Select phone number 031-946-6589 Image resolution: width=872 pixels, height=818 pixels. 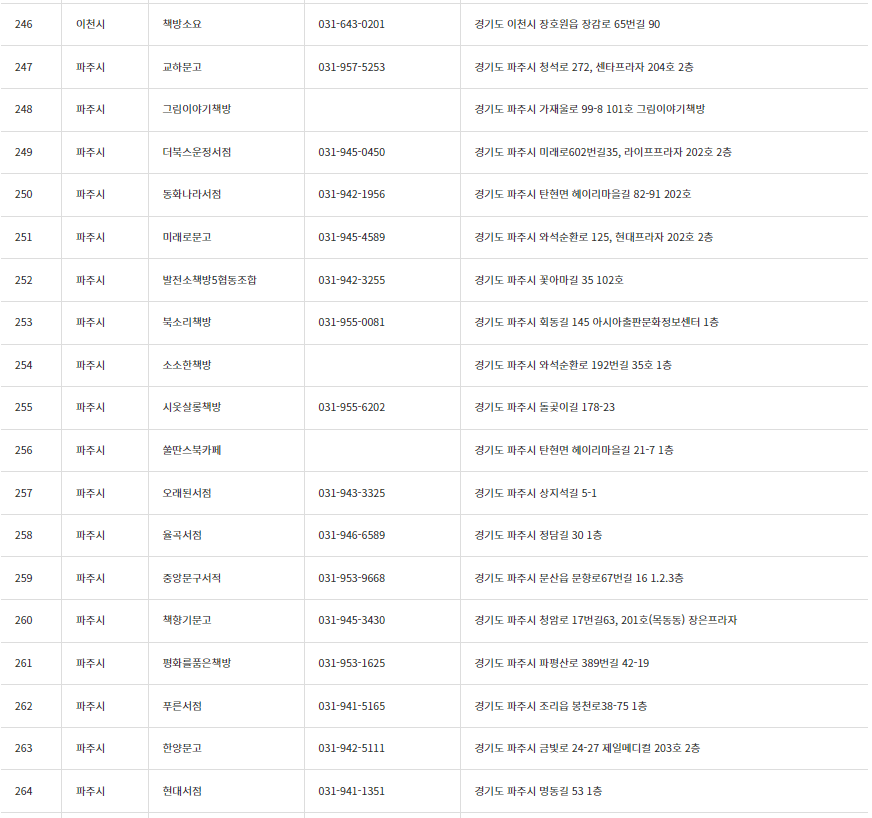351,536
